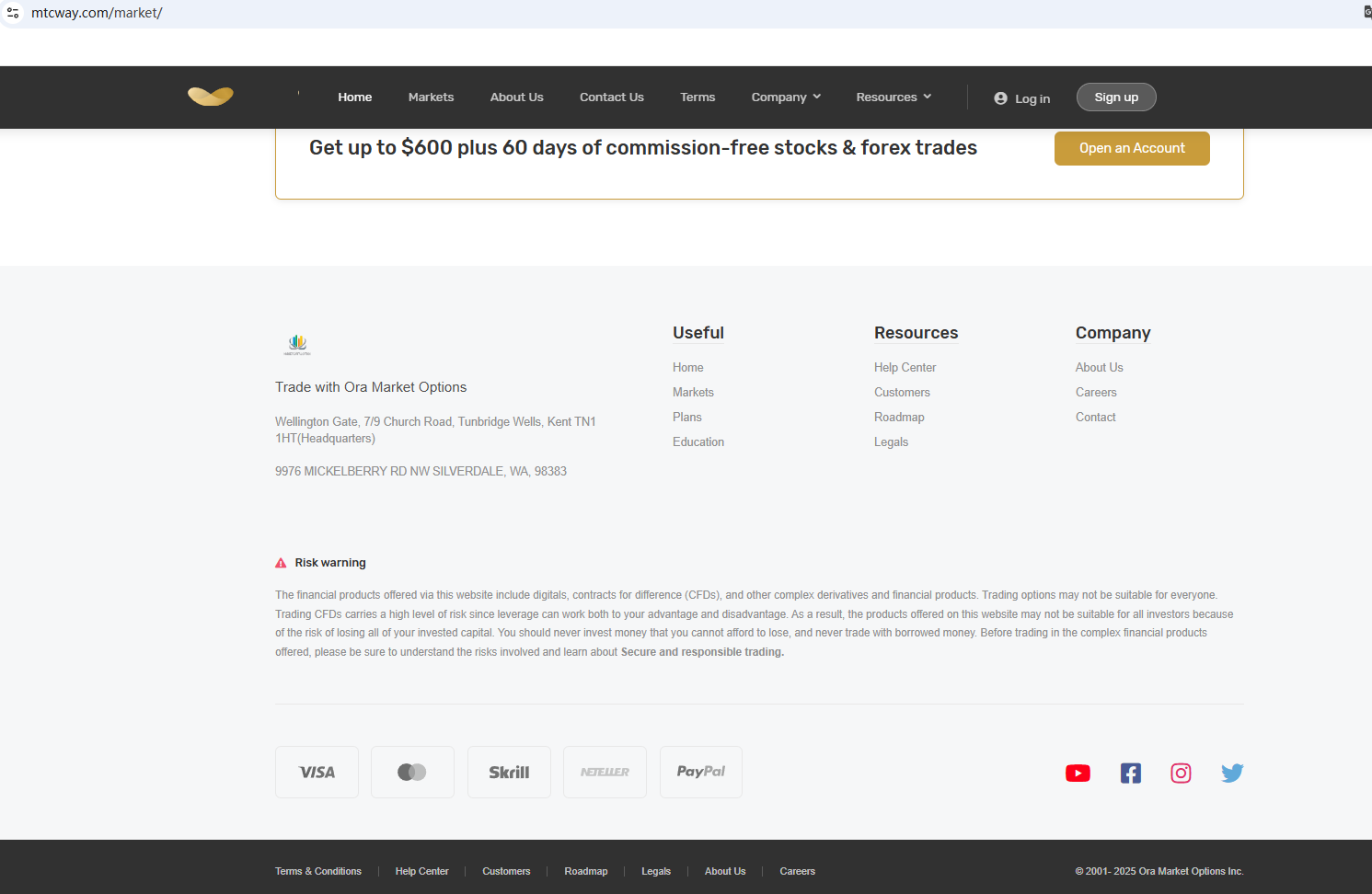Go to Contact Us in navbar

(611, 97)
